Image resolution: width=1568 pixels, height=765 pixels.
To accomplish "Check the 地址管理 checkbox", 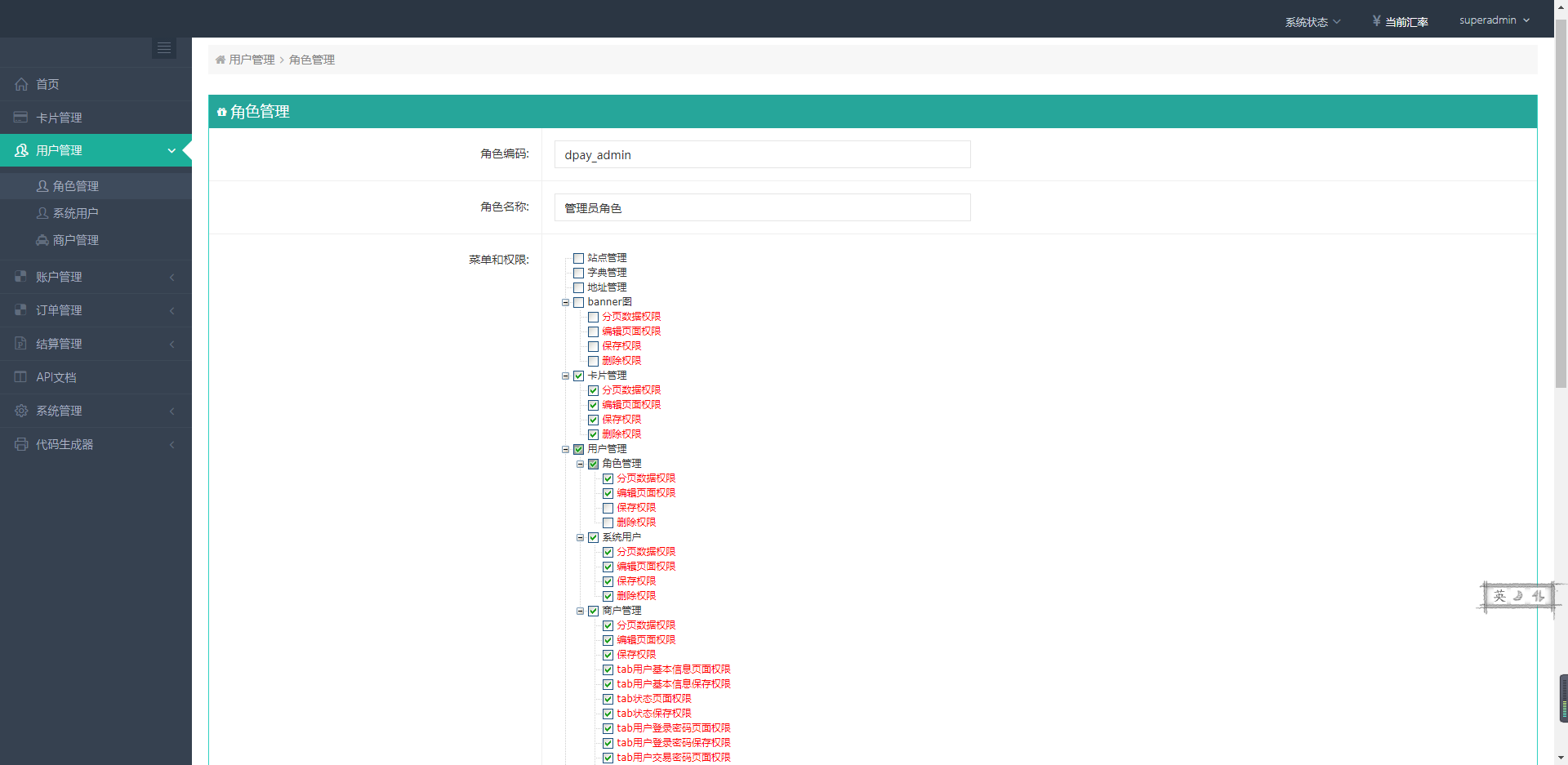I will click(x=579, y=287).
